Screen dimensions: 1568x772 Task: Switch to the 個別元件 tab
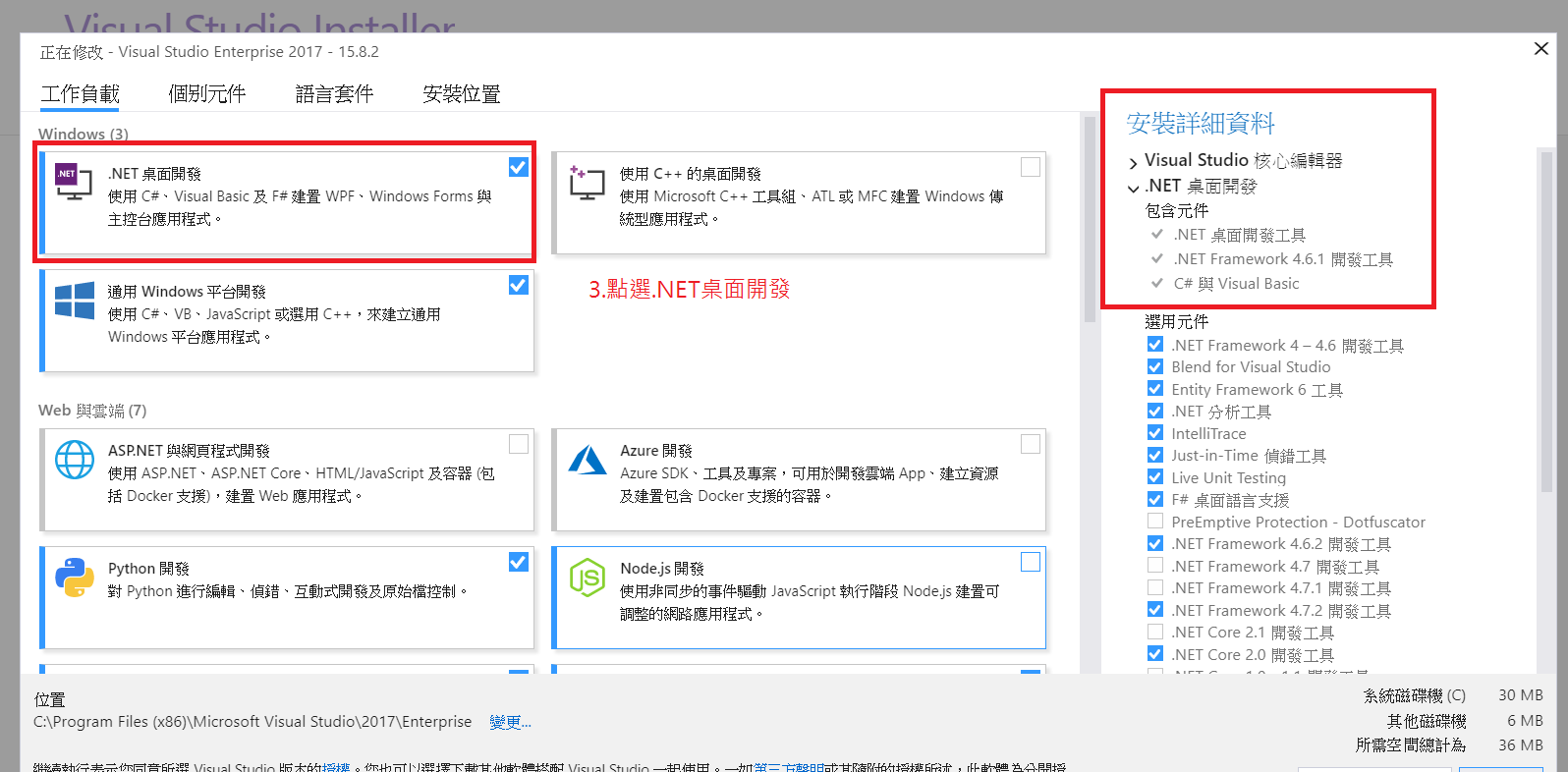(x=206, y=94)
